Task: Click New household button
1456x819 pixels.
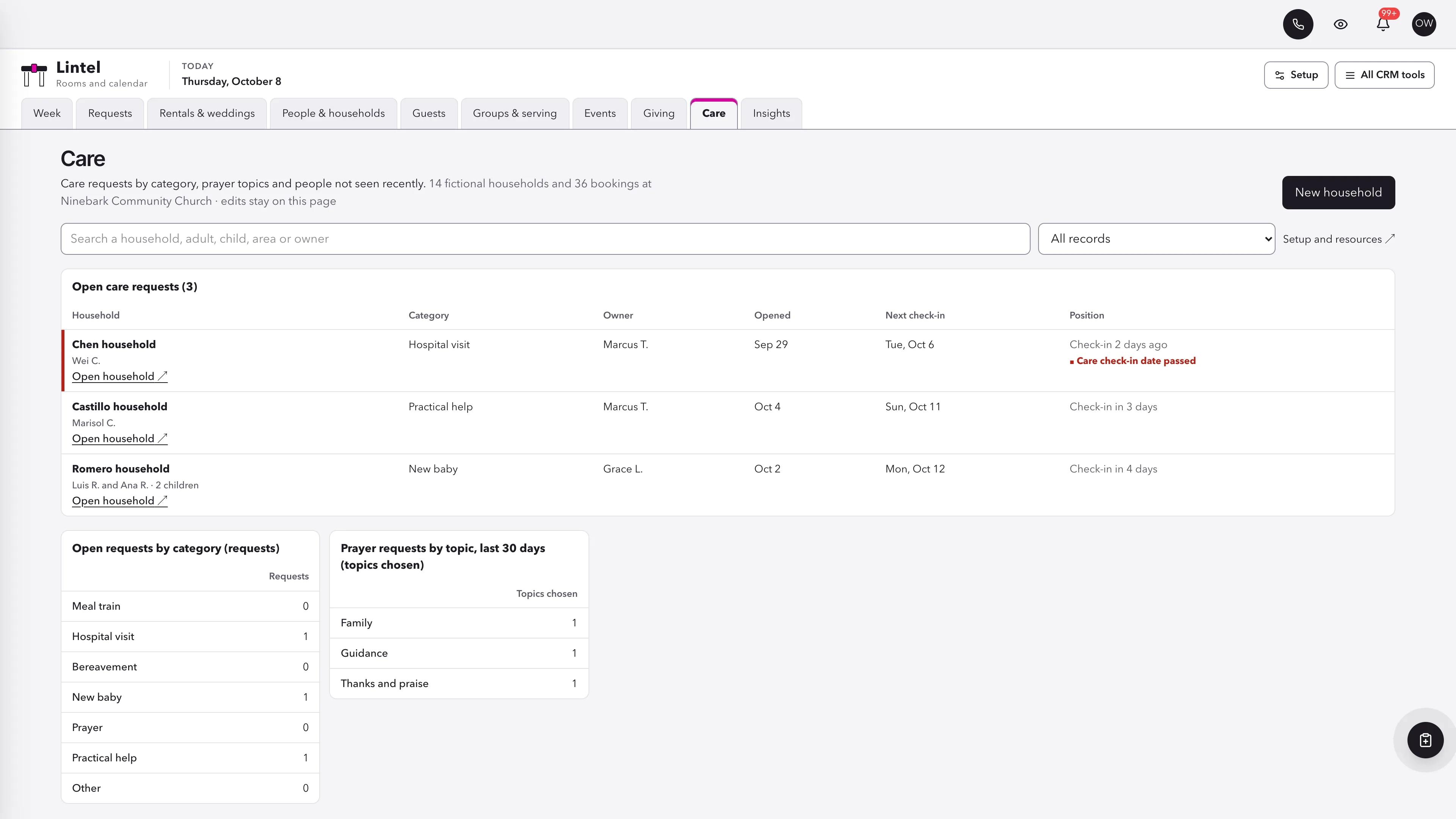Action: 1338,192
